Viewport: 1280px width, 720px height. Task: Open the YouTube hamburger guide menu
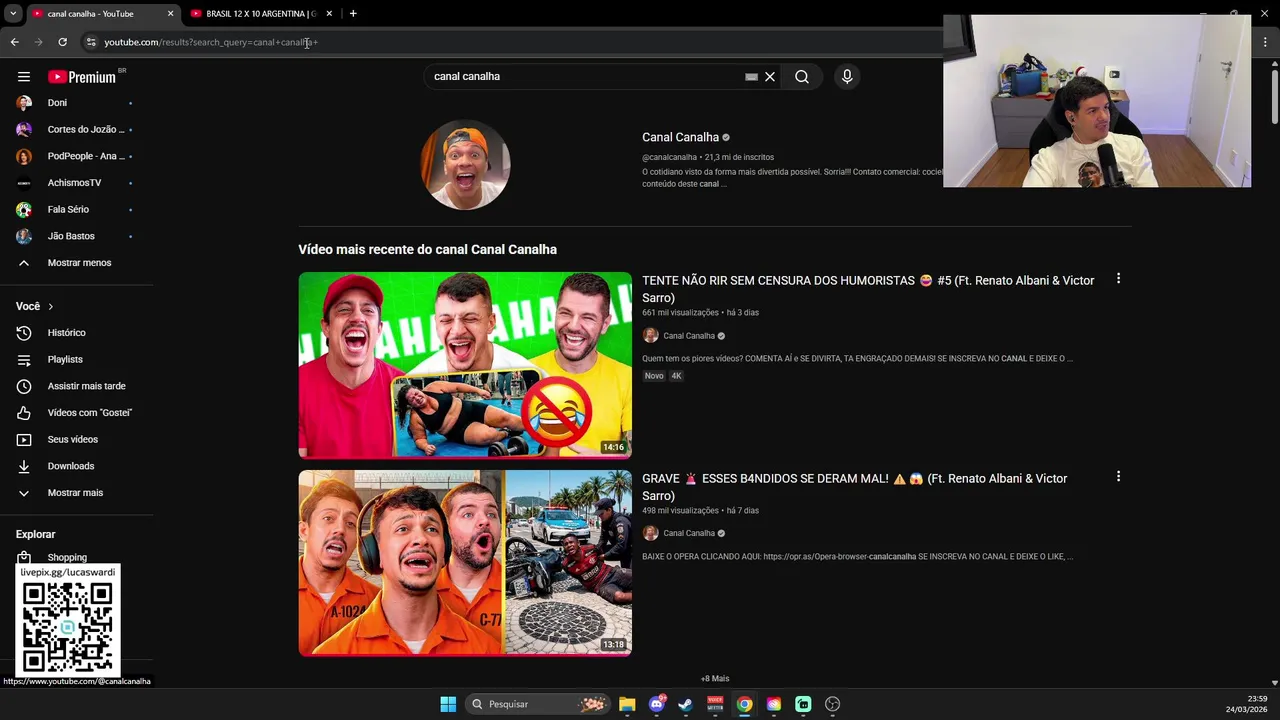click(24, 76)
